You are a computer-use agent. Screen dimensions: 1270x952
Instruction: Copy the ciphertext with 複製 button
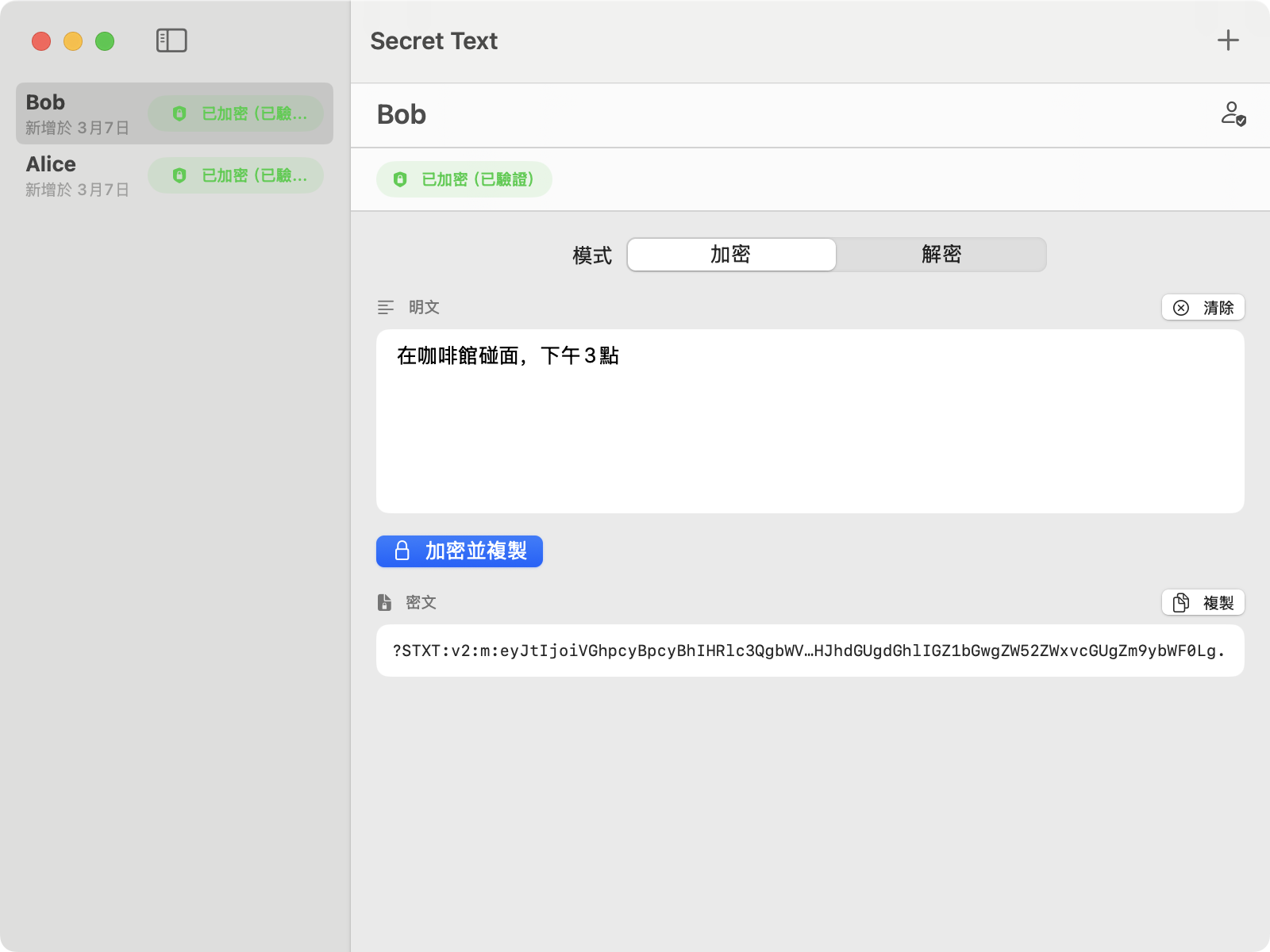click(x=1203, y=603)
